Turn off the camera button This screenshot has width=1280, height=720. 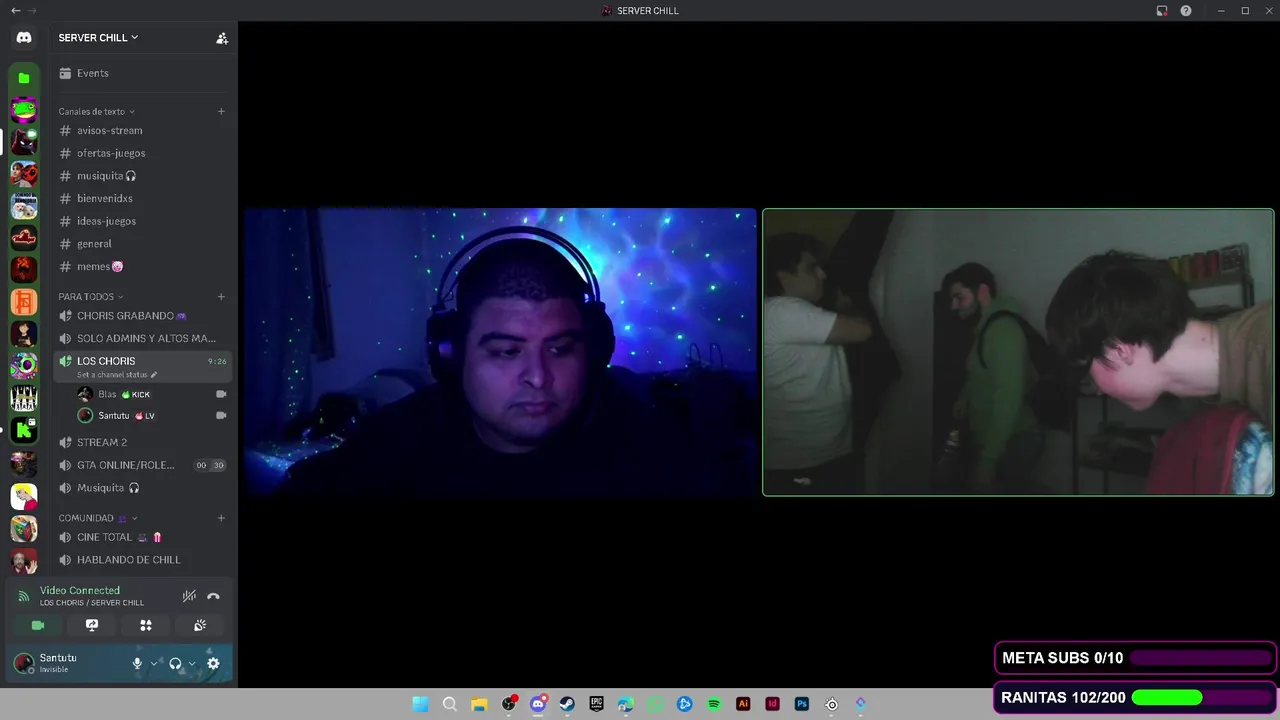click(x=38, y=625)
